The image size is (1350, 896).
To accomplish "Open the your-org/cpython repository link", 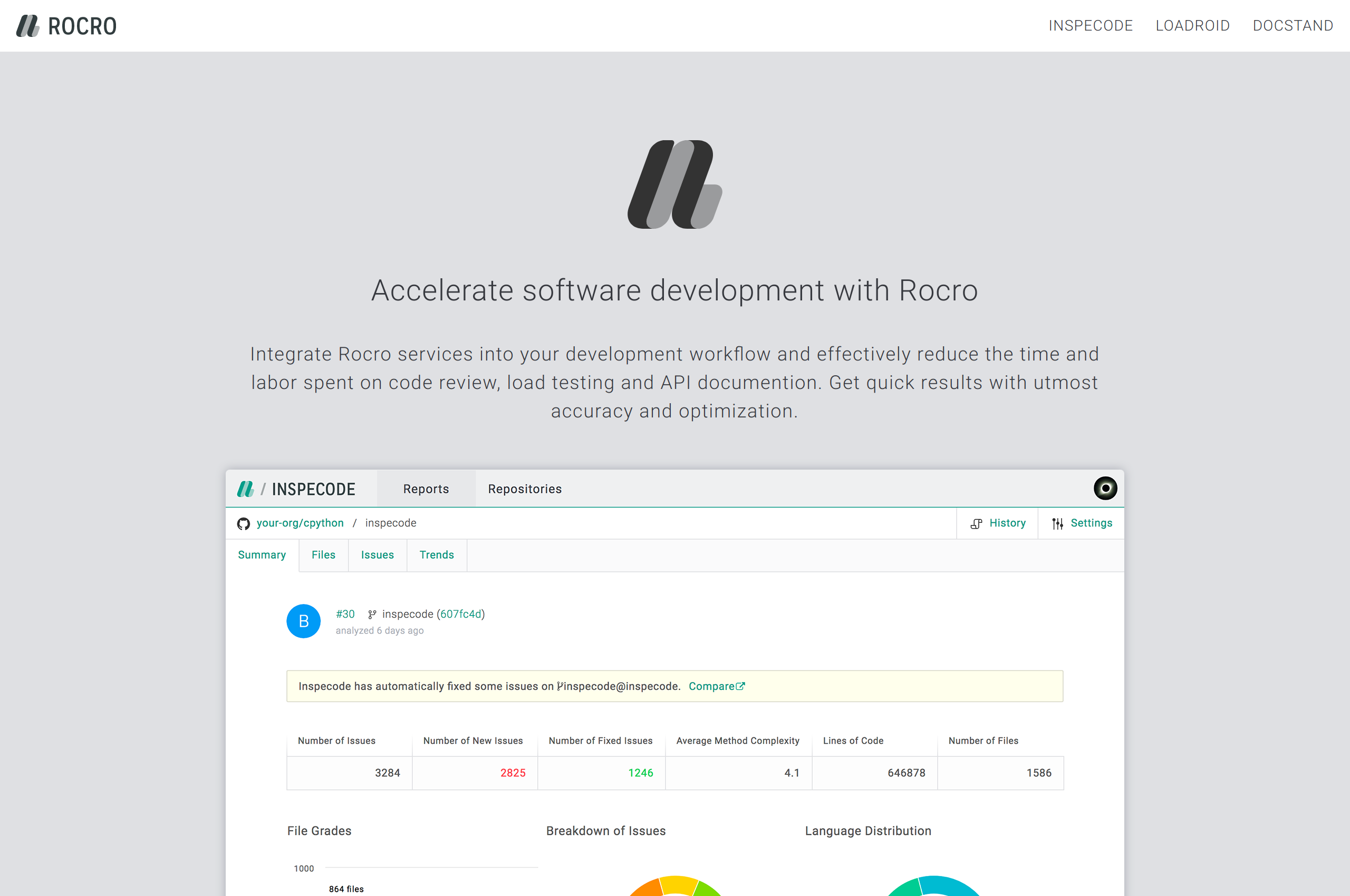I will click(300, 523).
